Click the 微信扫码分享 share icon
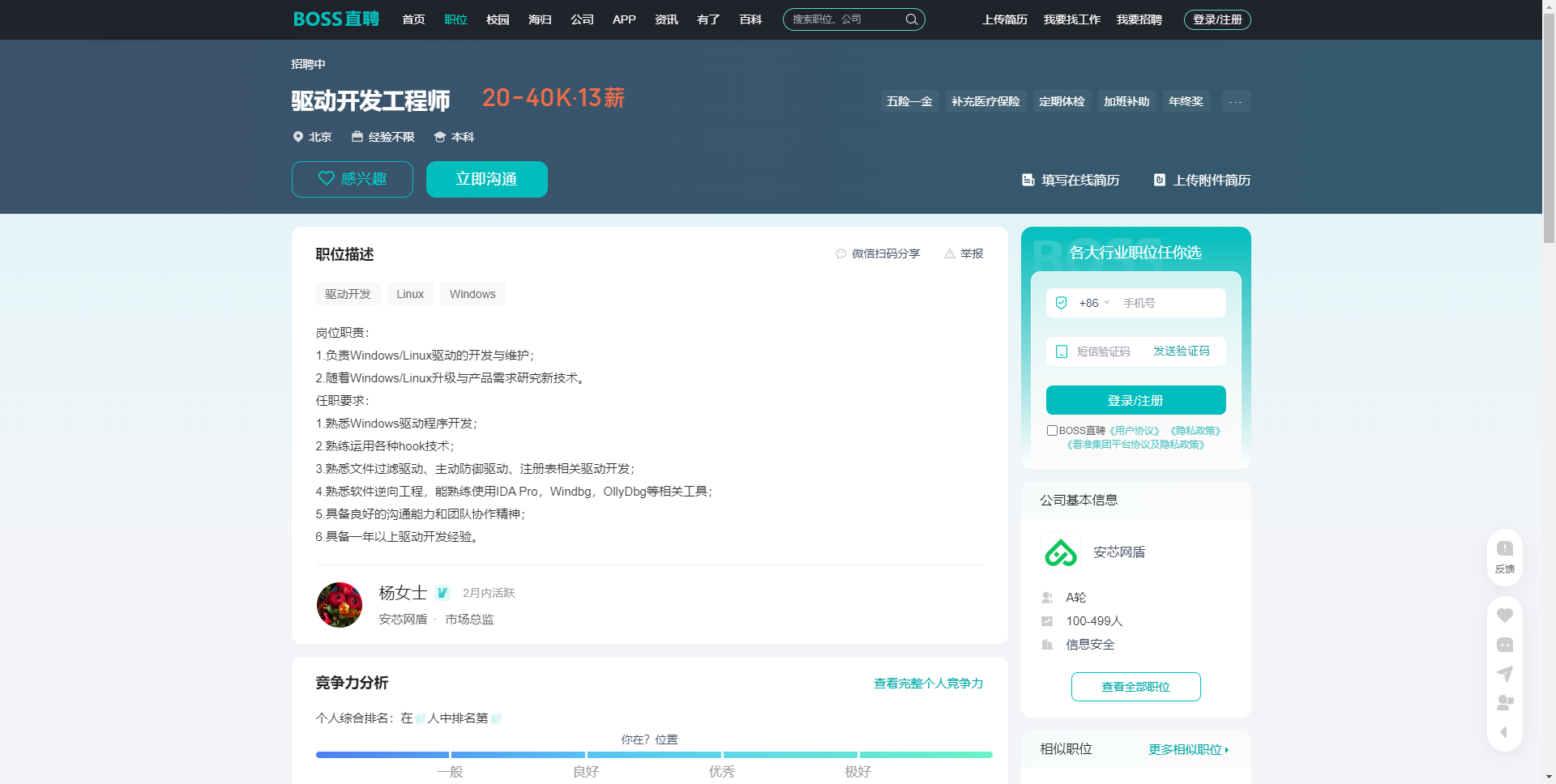The height and width of the screenshot is (784, 1556). [841, 254]
